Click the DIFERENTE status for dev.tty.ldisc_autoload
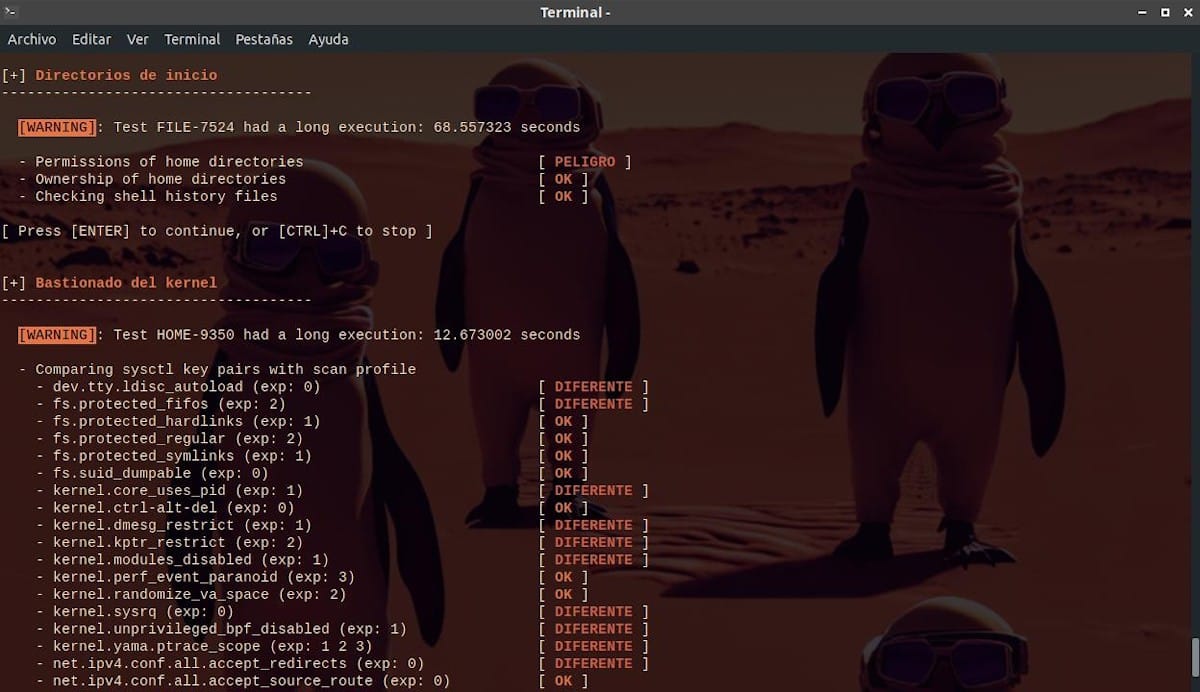The height and width of the screenshot is (692, 1200). [593, 387]
